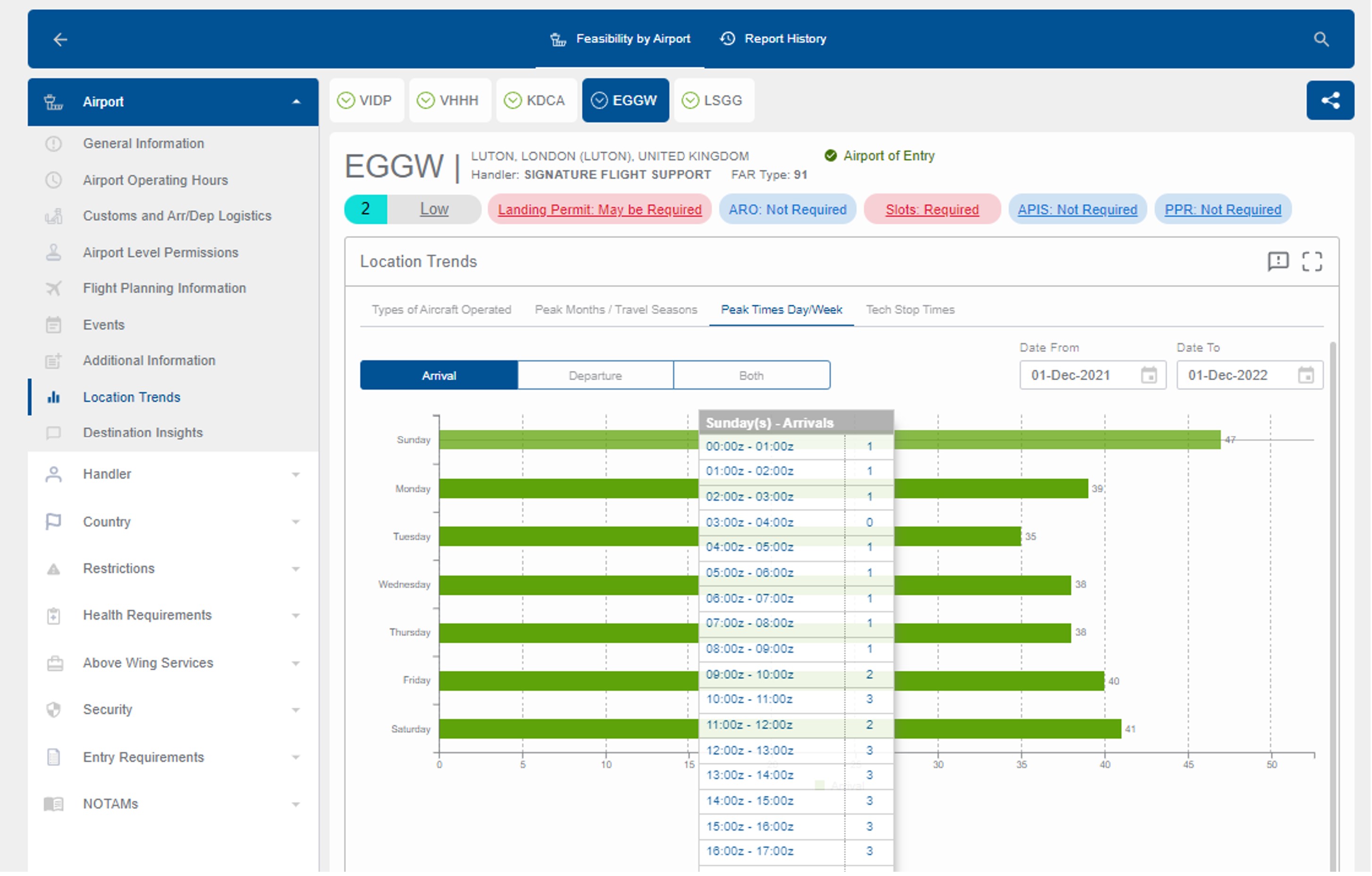Click the General Information info icon
Image resolution: width=1372 pixels, height=876 pixels.
coord(53,143)
